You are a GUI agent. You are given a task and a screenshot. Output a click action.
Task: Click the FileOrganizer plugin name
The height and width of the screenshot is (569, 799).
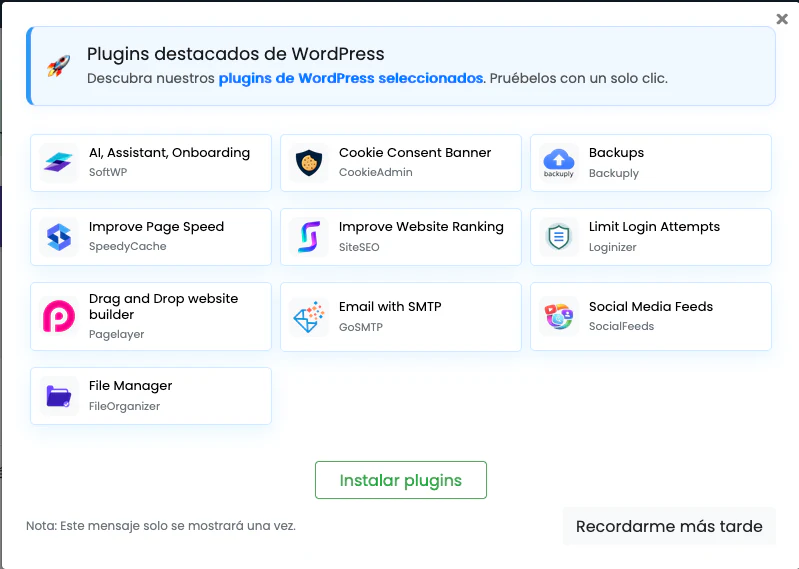tap(124, 407)
